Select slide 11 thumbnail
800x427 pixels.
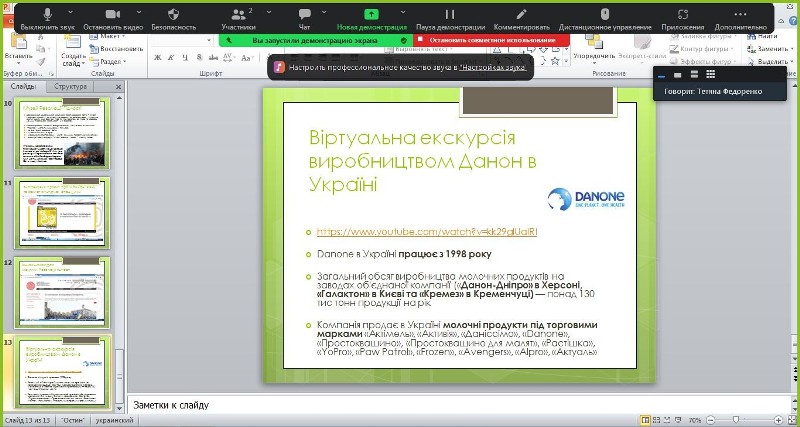coord(62,213)
